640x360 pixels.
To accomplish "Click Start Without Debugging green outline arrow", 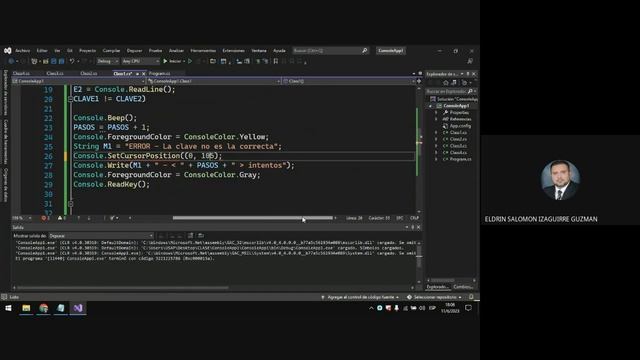I will coord(190,61).
